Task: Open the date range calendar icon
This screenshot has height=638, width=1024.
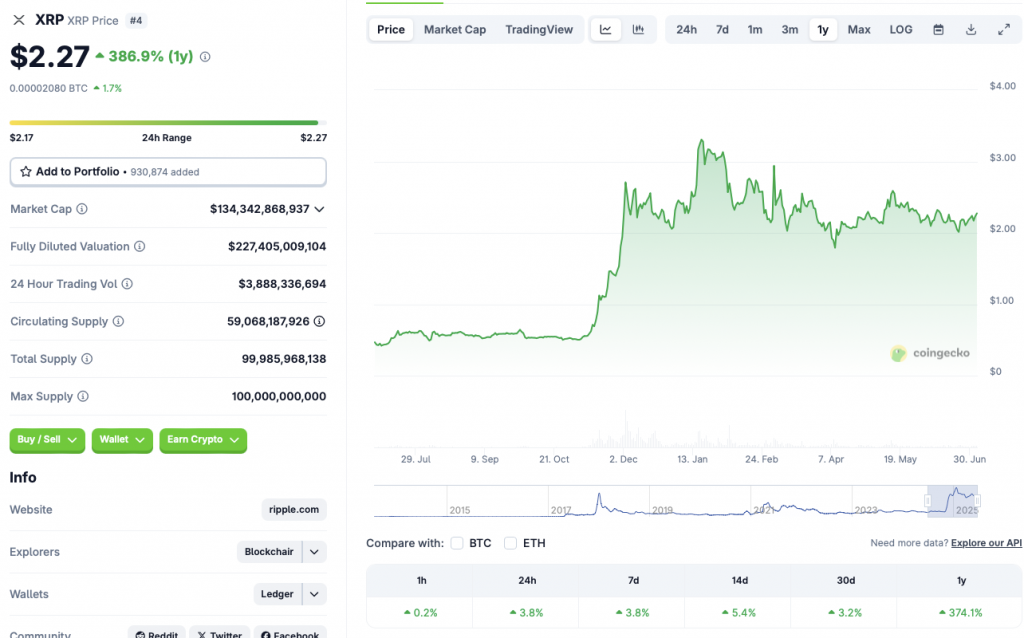Action: point(938,29)
